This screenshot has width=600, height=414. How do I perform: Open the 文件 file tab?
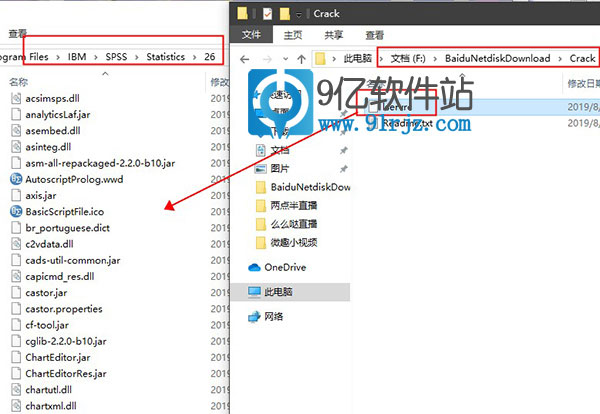(x=252, y=34)
